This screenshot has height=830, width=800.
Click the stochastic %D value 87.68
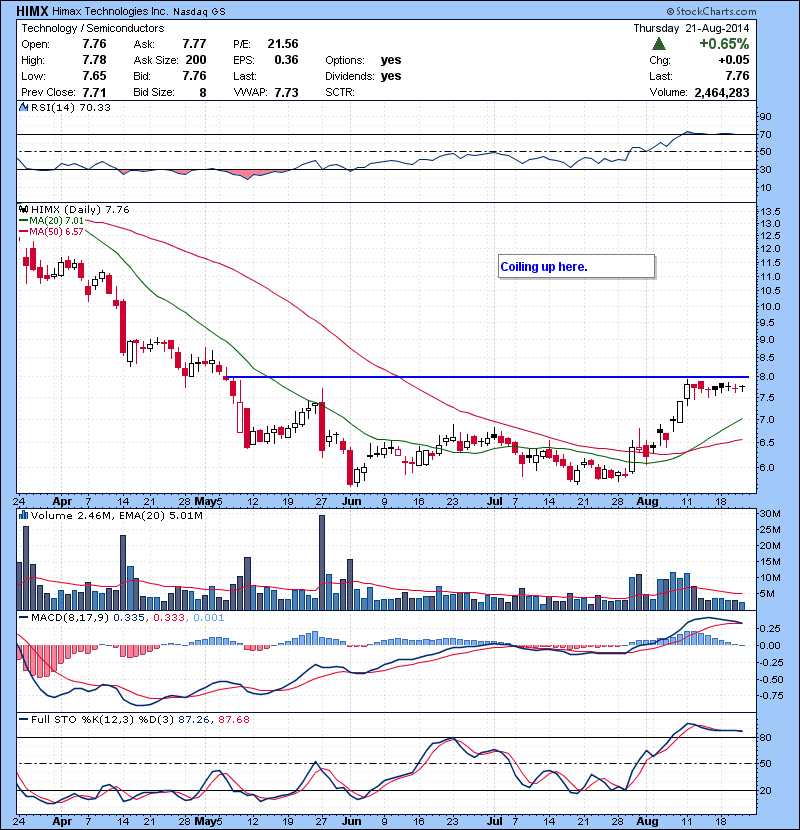(233, 720)
